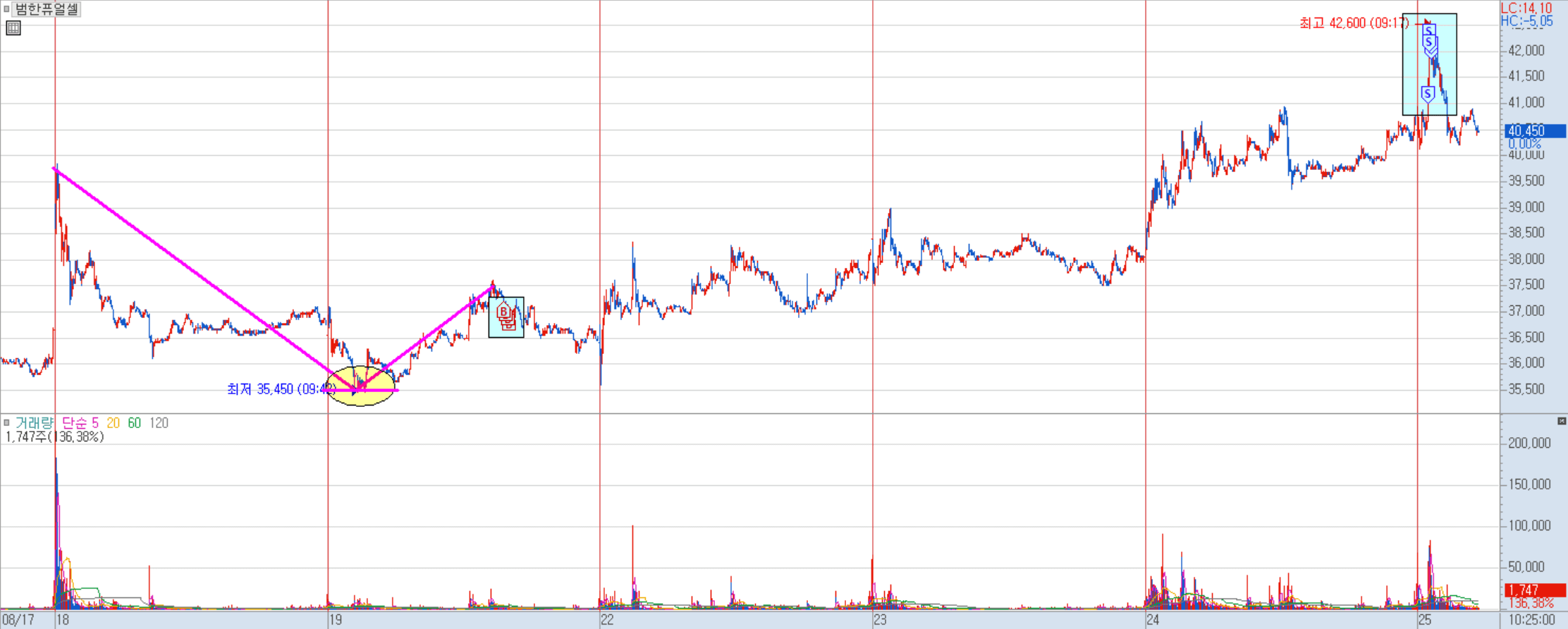Viewport: 1568px width, 629px height.
Task: Click the red 1,747 volume tag
Action: 1534,590
